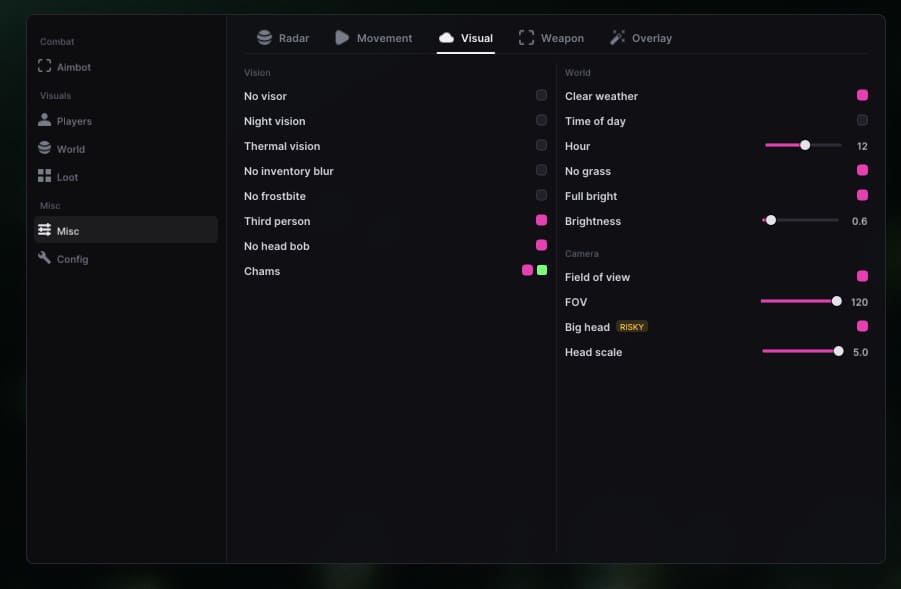Image resolution: width=901 pixels, height=589 pixels.
Task: Click the Aimbot crosshair icon in sidebar
Action: (x=44, y=66)
